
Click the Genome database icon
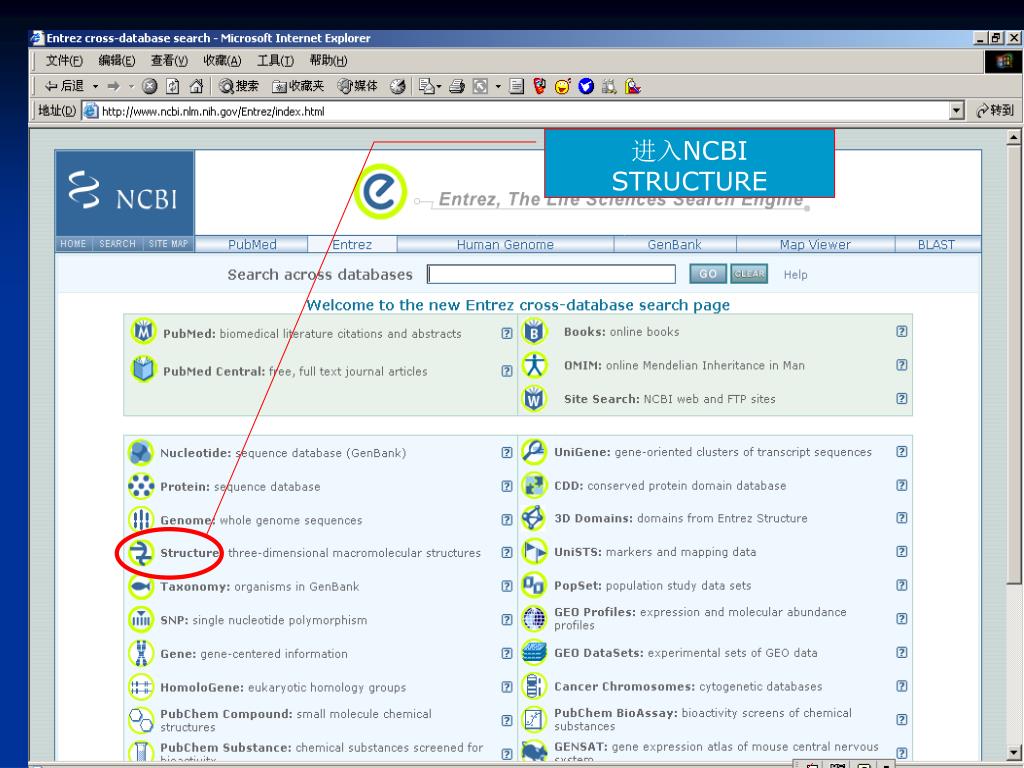(x=141, y=520)
